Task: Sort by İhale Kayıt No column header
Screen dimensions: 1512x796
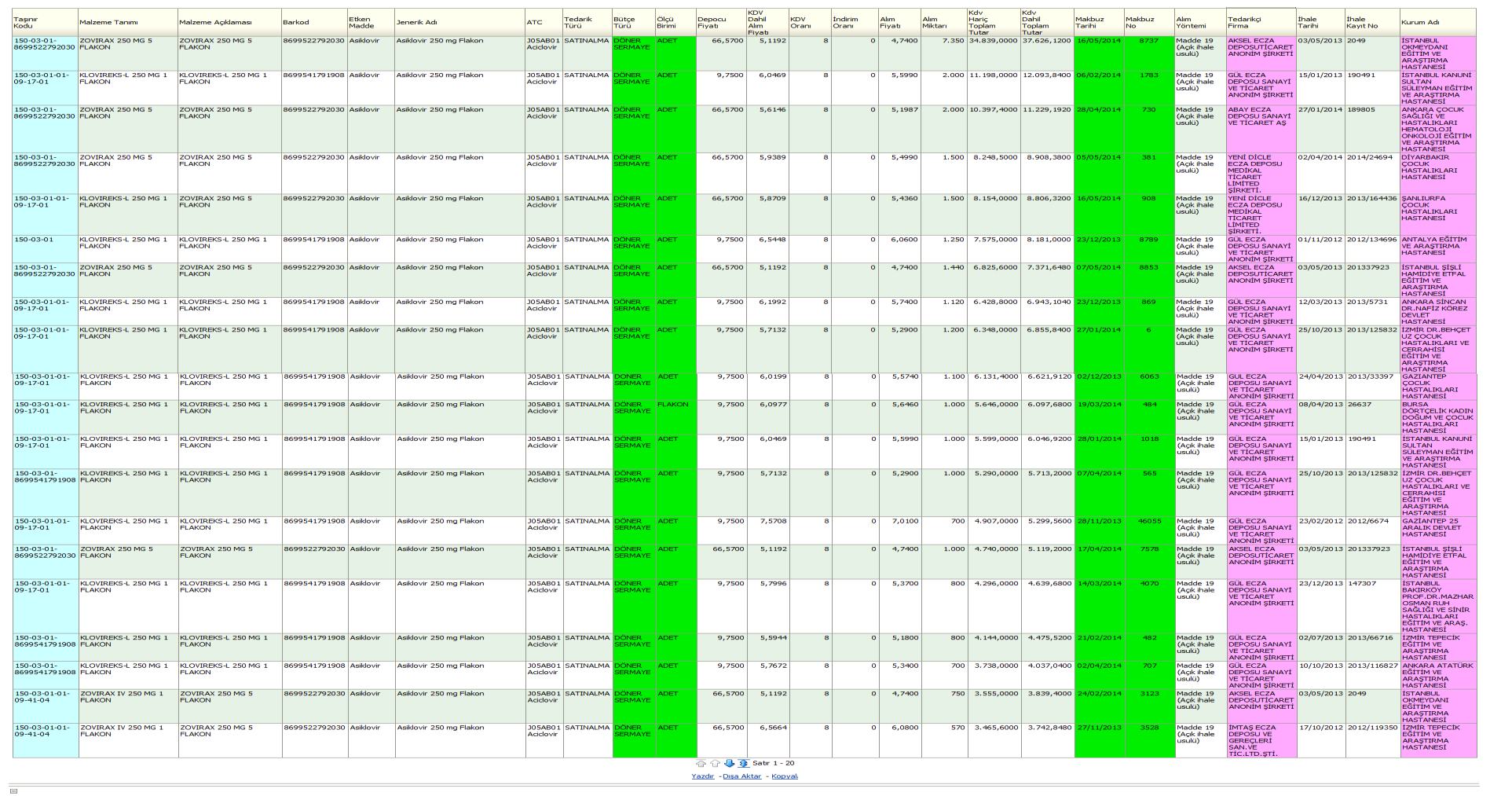Action: click(1373, 22)
